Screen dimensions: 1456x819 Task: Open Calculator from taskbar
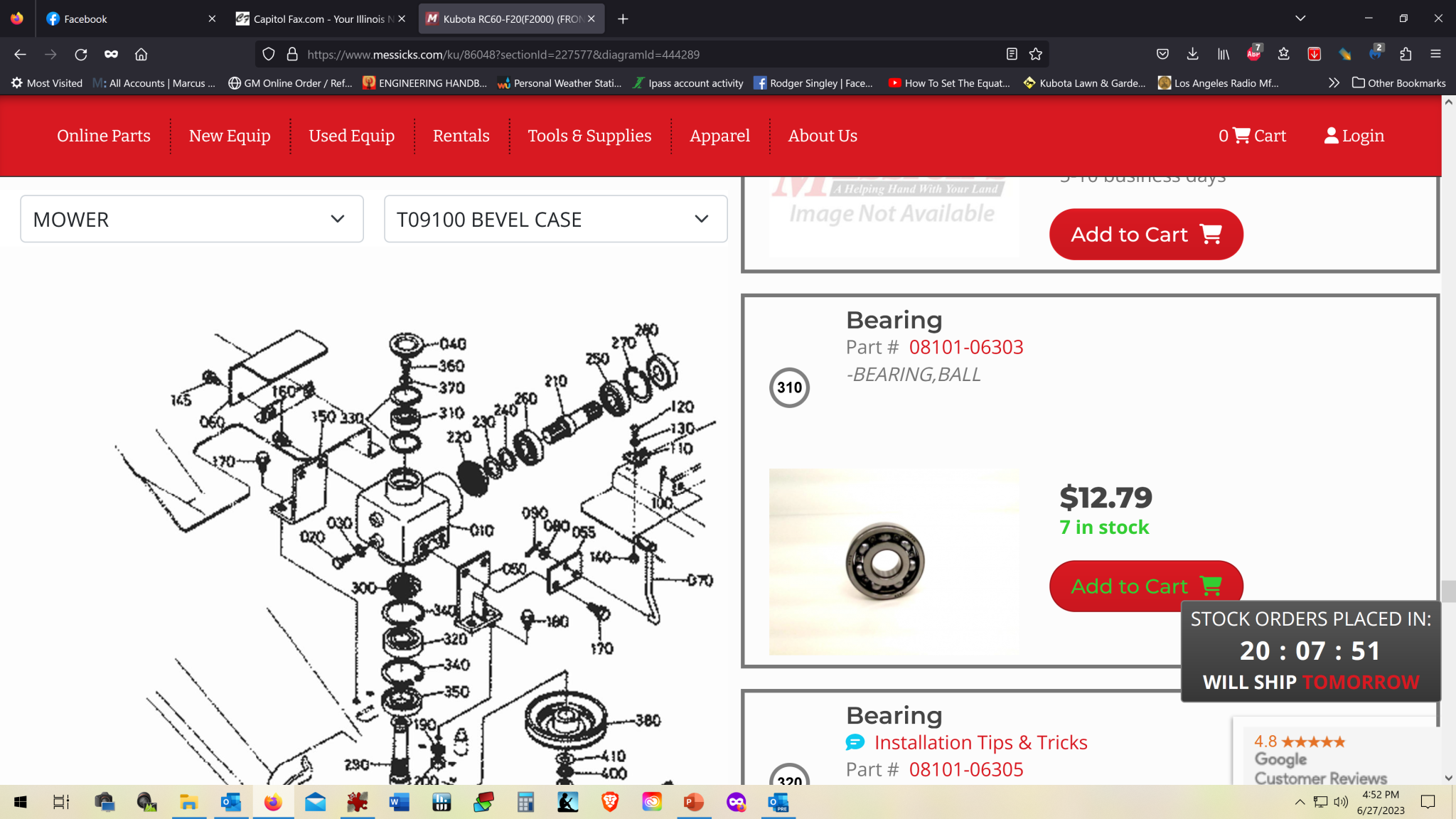coord(525,802)
